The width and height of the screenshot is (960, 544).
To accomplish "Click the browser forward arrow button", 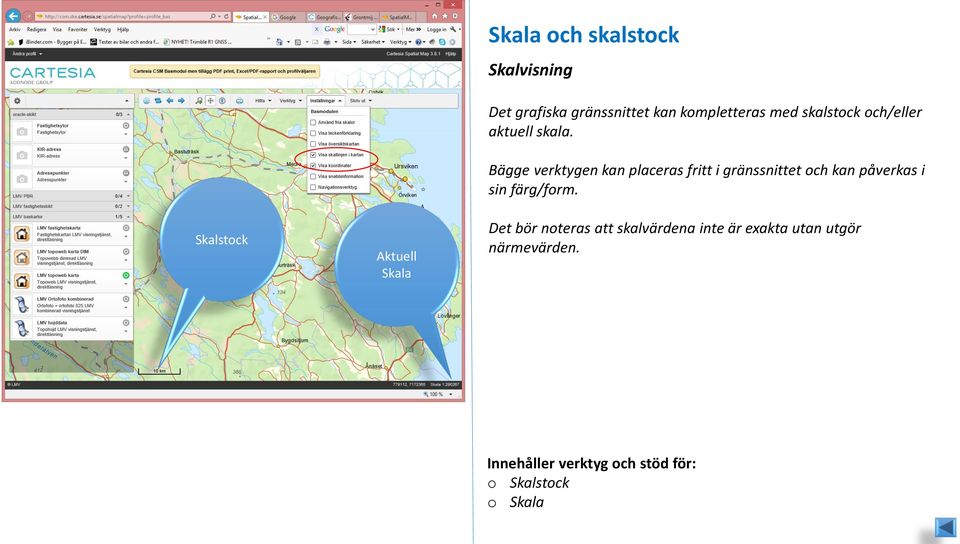I will click(x=28, y=17).
